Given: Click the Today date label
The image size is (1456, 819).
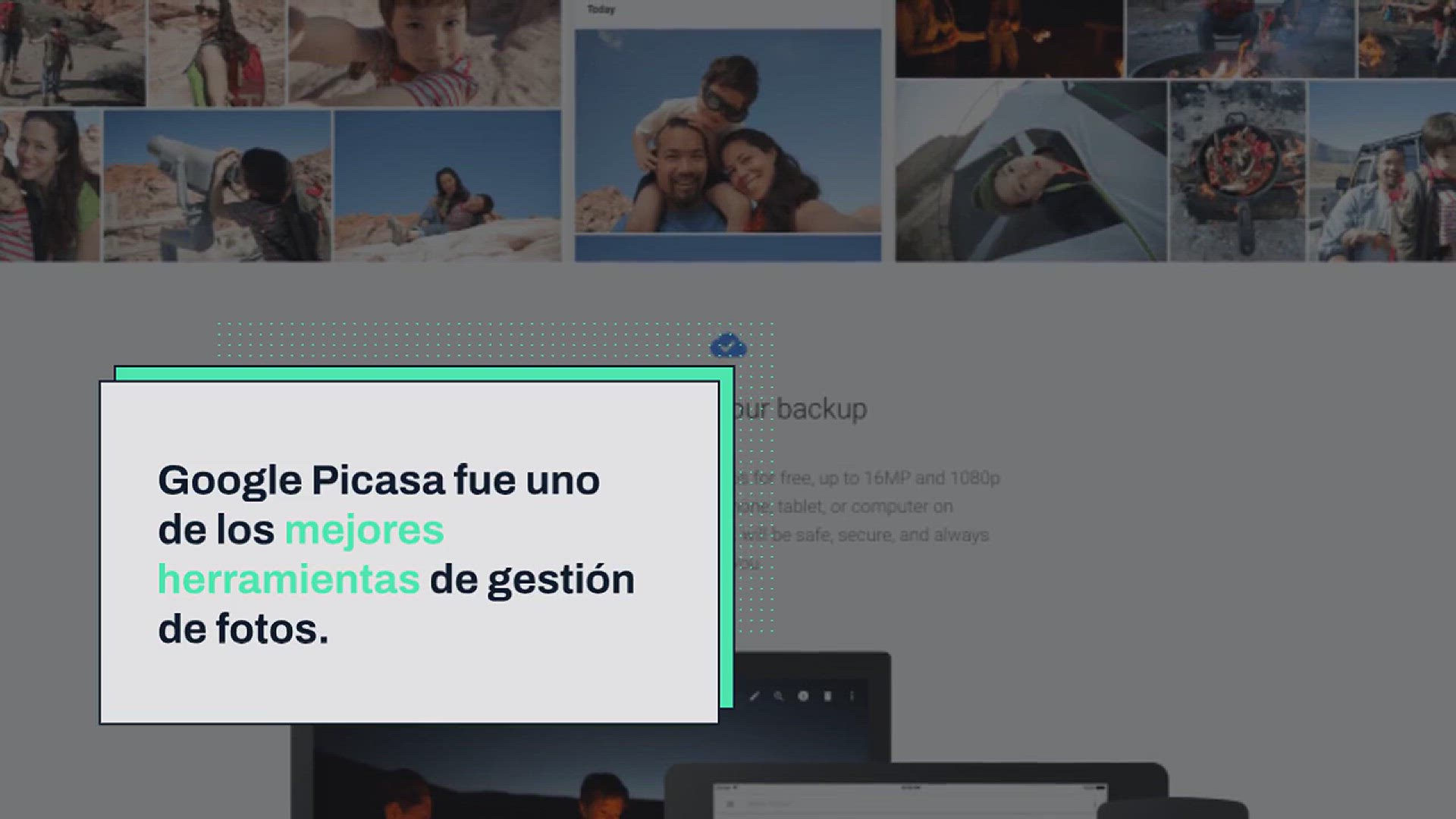Looking at the screenshot, I should [601, 10].
